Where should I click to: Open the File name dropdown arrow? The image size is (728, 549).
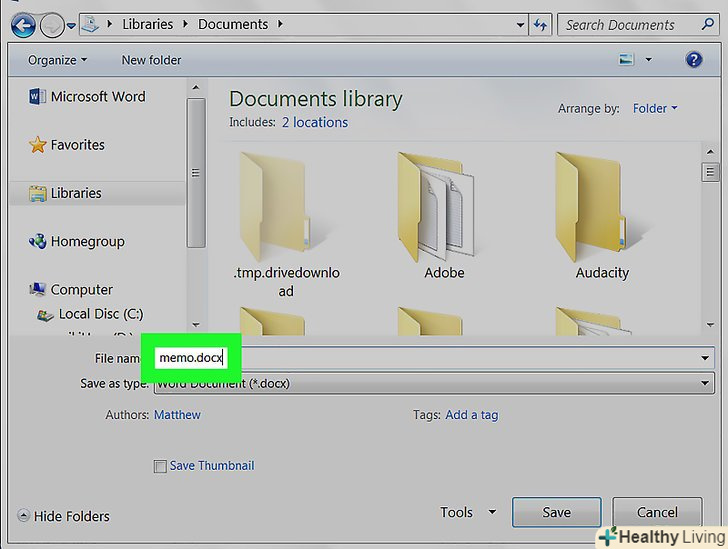[705, 358]
